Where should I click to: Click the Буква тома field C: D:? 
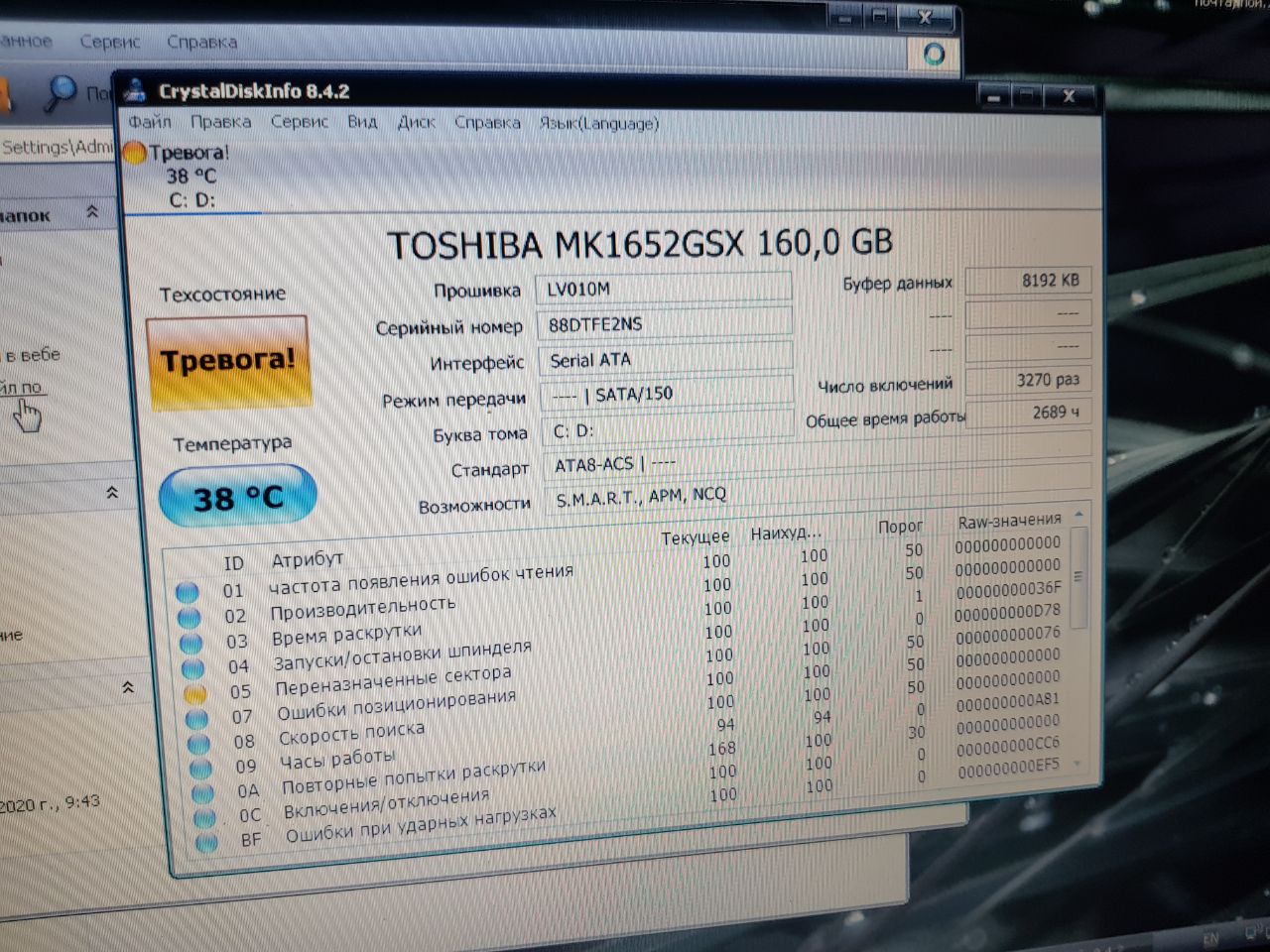pos(668,430)
